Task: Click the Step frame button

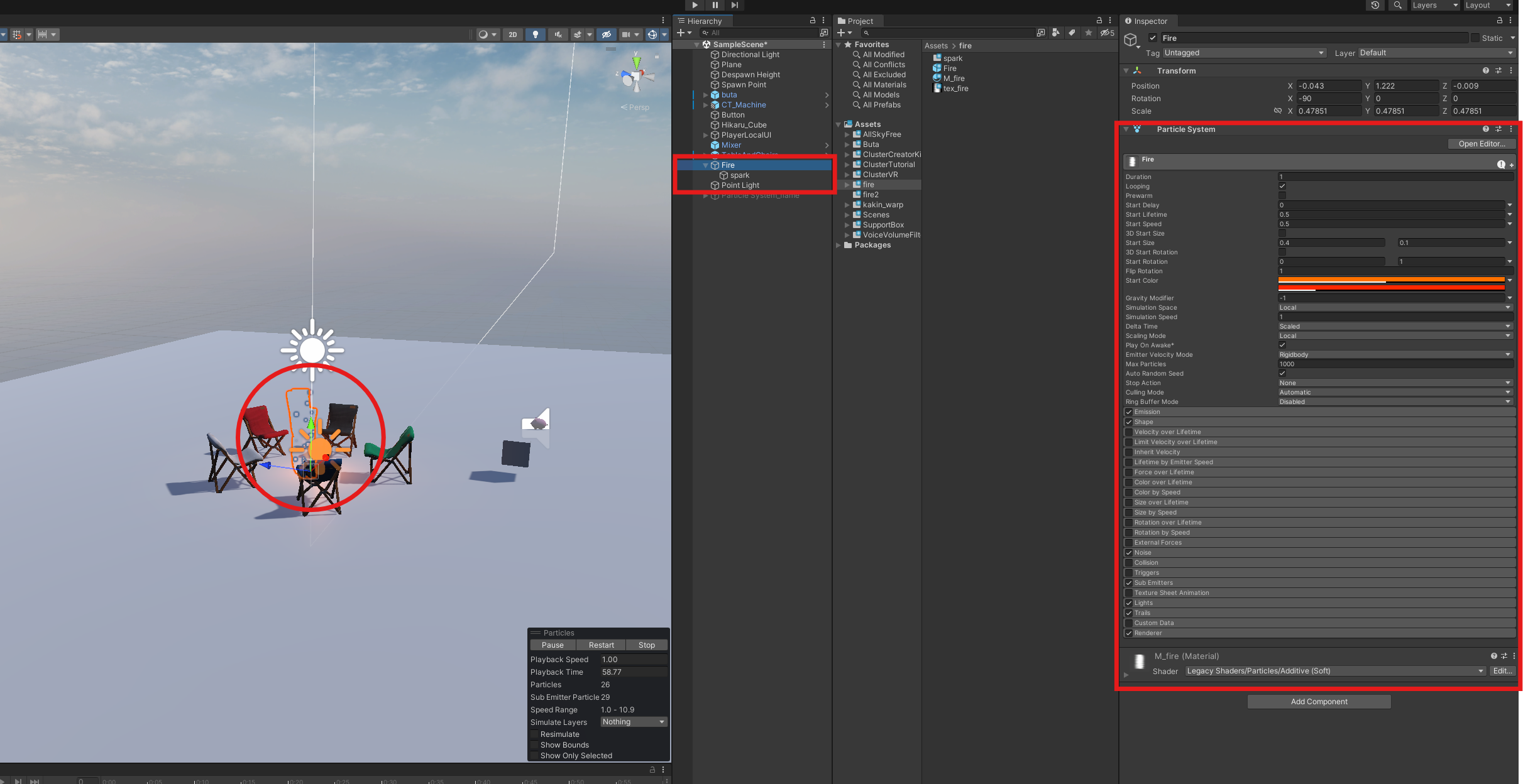Action: tap(734, 5)
